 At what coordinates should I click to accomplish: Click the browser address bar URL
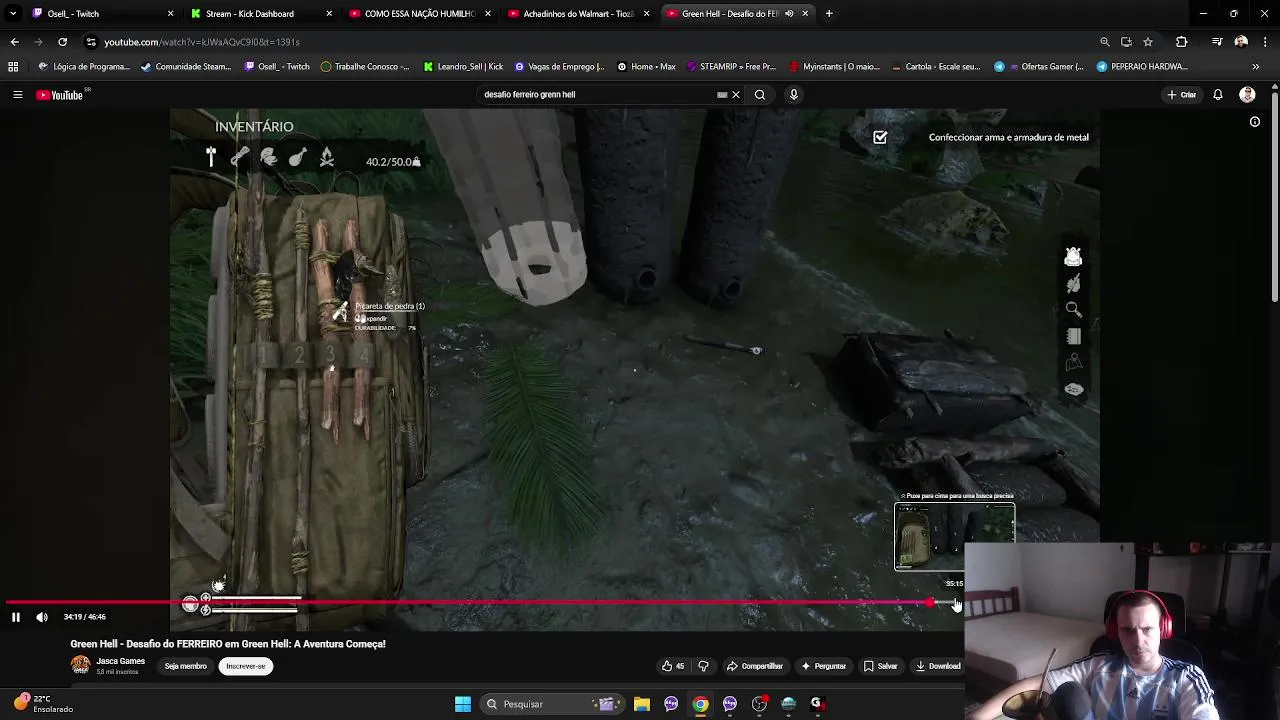coord(202,42)
